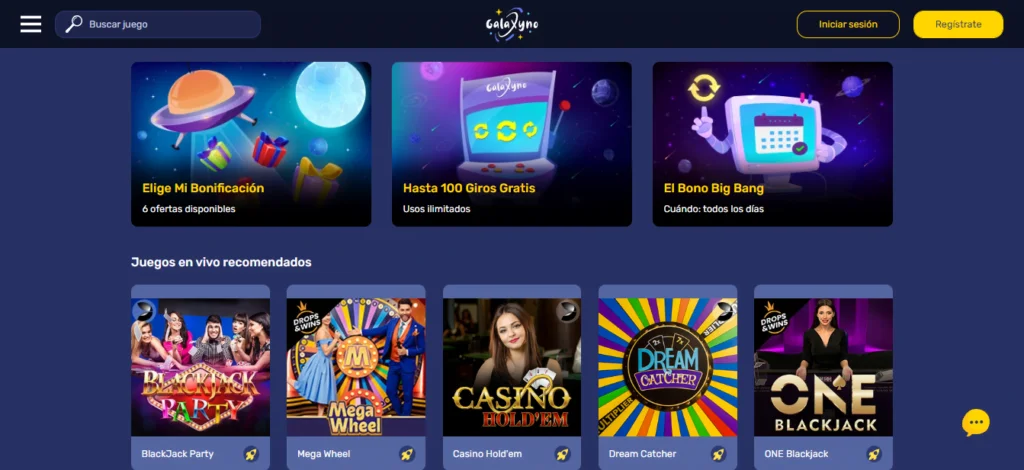The height and width of the screenshot is (470, 1024).
Task: Click rocket icon beside Mega Wheel
Action: [407, 454]
